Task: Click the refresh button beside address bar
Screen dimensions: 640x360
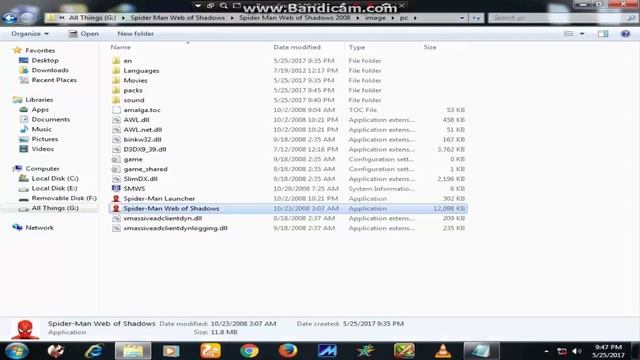Action: tap(476, 18)
